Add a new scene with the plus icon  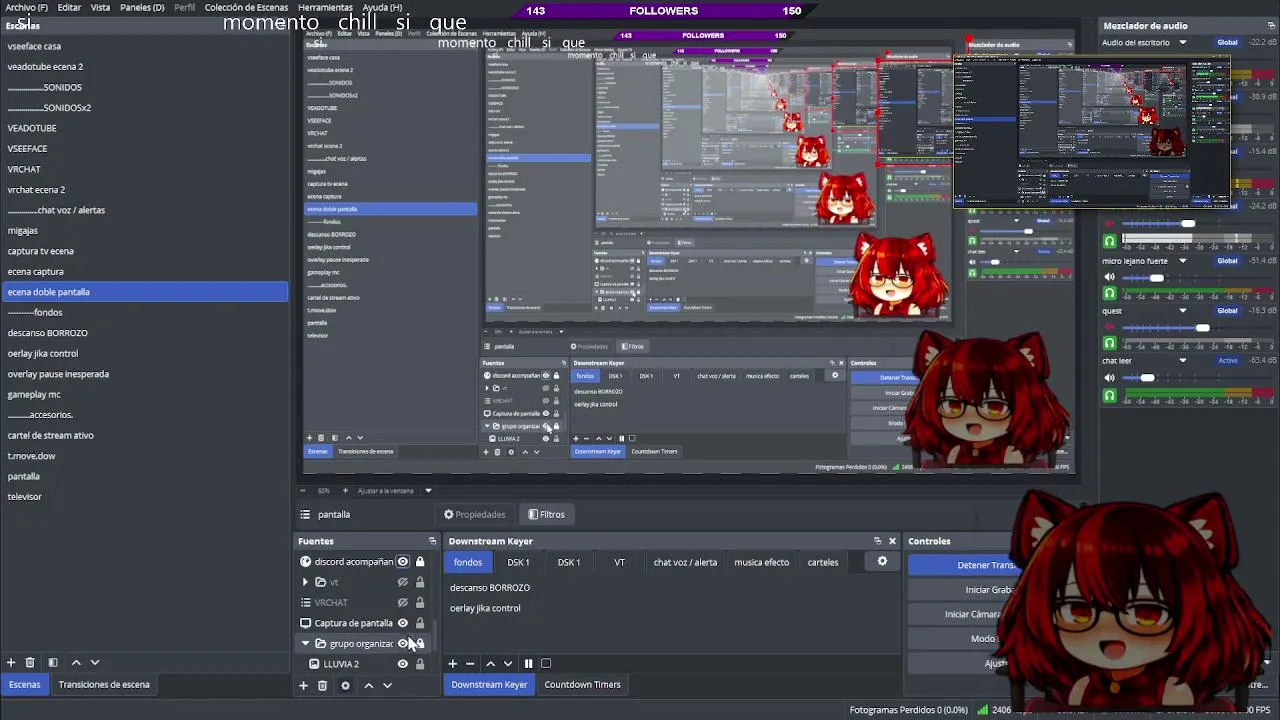11,662
